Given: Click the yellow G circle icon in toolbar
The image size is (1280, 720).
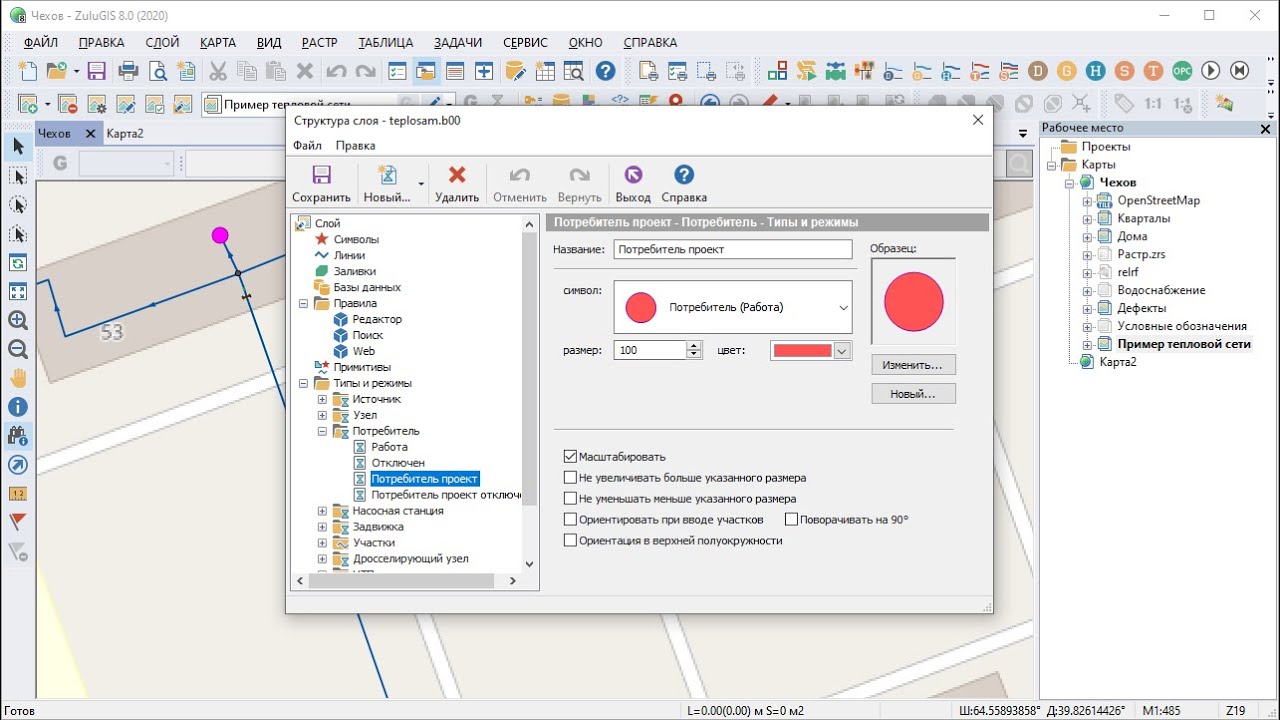Looking at the screenshot, I should pyautogui.click(x=1067, y=71).
